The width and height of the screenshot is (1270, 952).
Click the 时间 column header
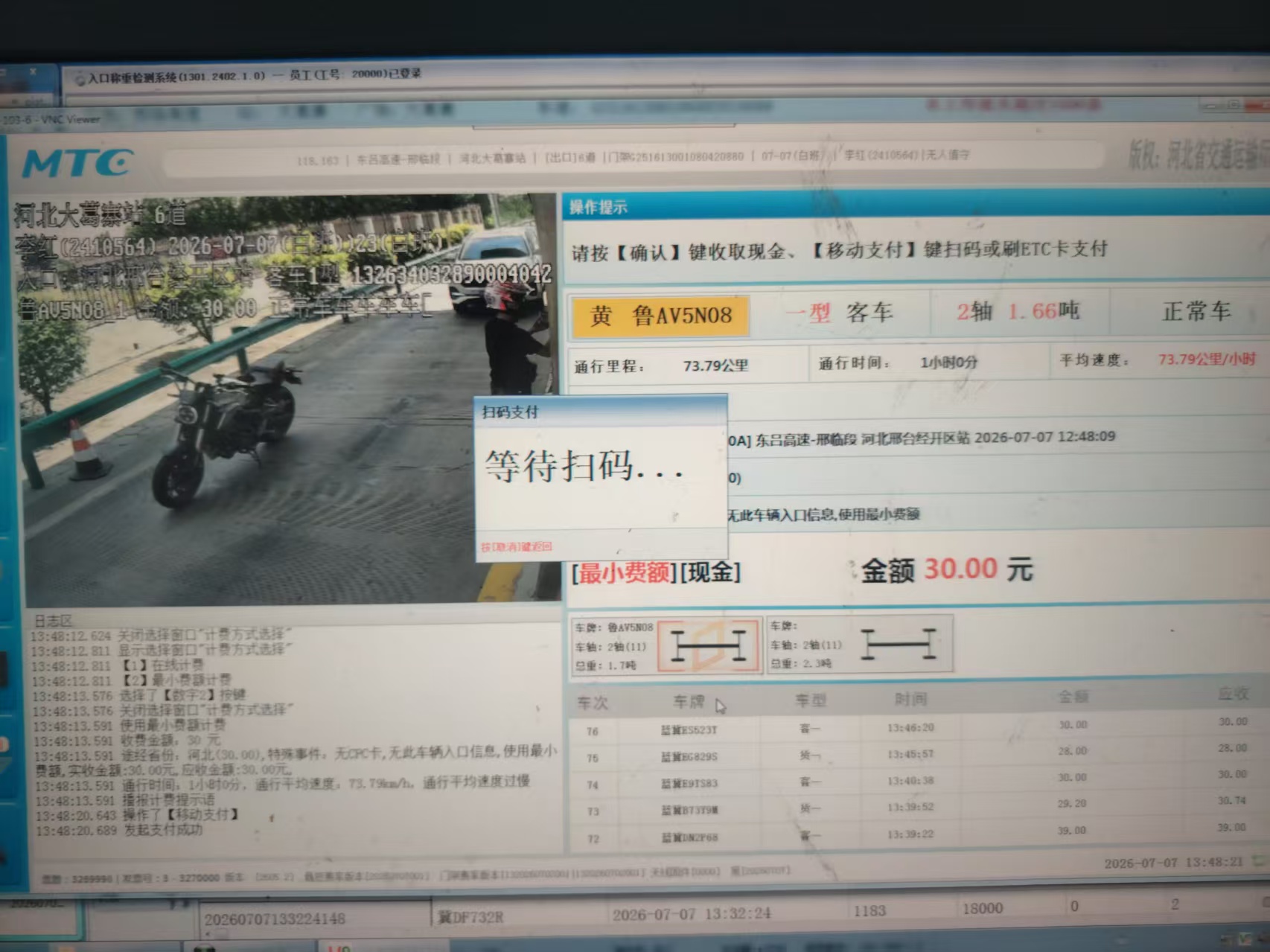click(910, 699)
